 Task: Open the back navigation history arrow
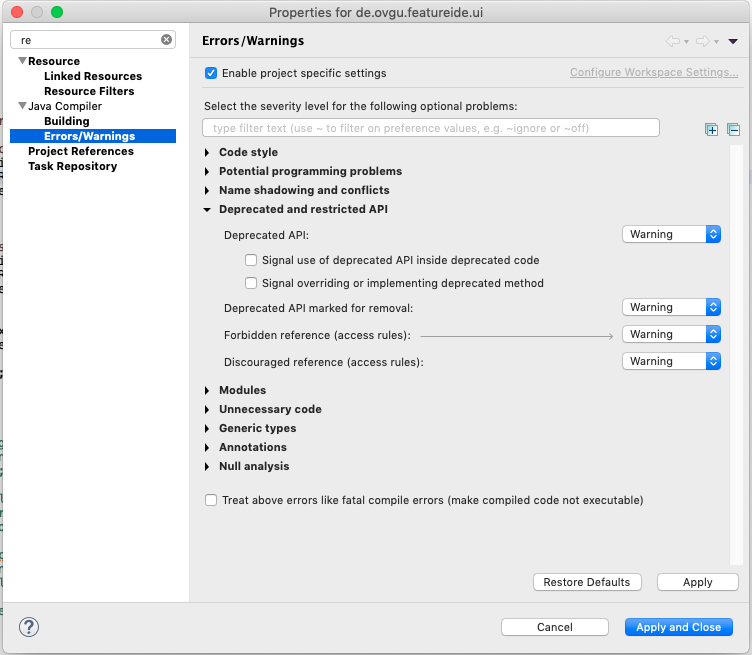click(x=686, y=42)
